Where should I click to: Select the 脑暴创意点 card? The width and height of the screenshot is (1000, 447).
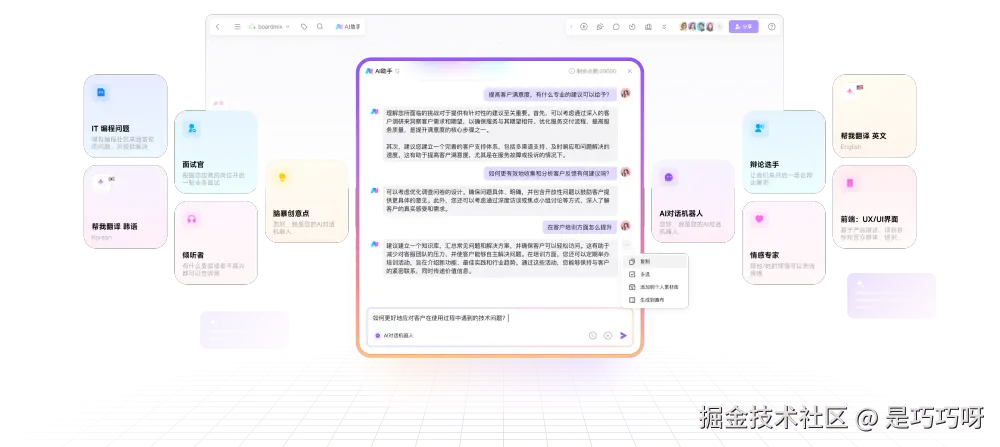[307, 201]
